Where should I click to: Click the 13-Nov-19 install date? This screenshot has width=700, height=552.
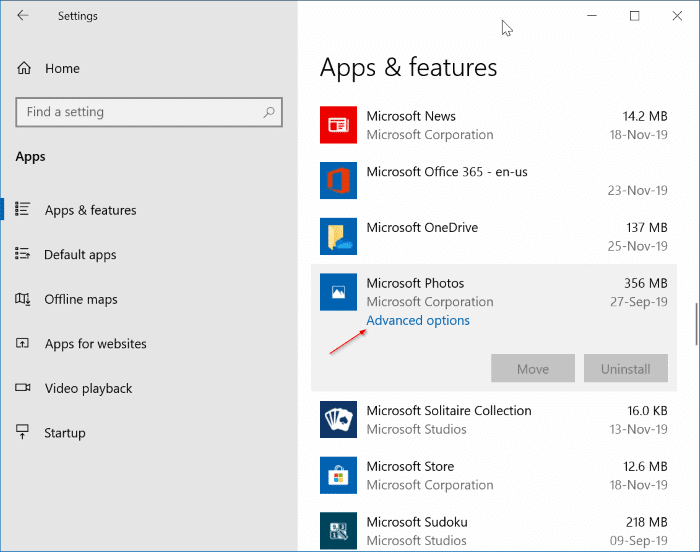coord(638,430)
